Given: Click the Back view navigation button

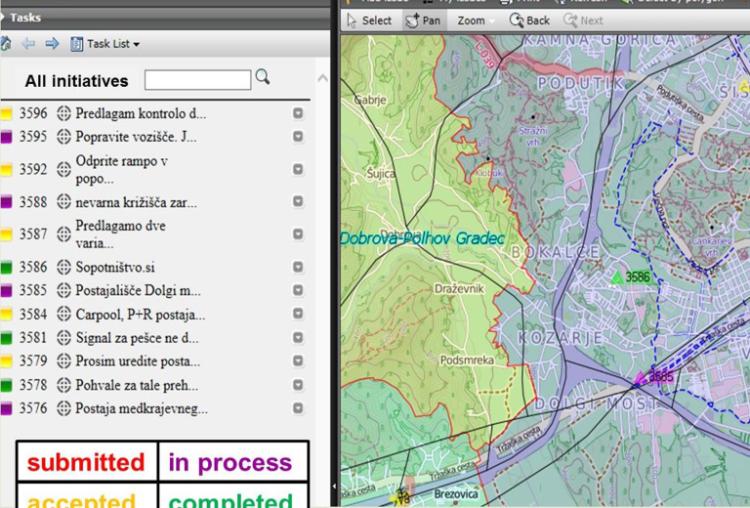Looking at the screenshot, I should (530, 20).
